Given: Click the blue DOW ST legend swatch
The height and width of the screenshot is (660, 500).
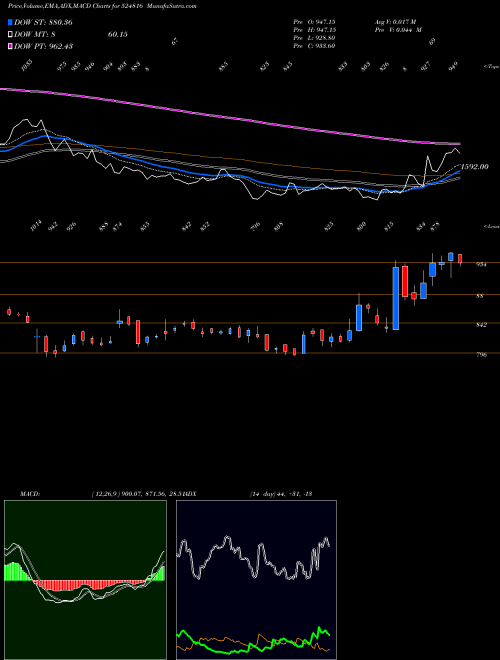Looking at the screenshot, I should coord(10,22).
